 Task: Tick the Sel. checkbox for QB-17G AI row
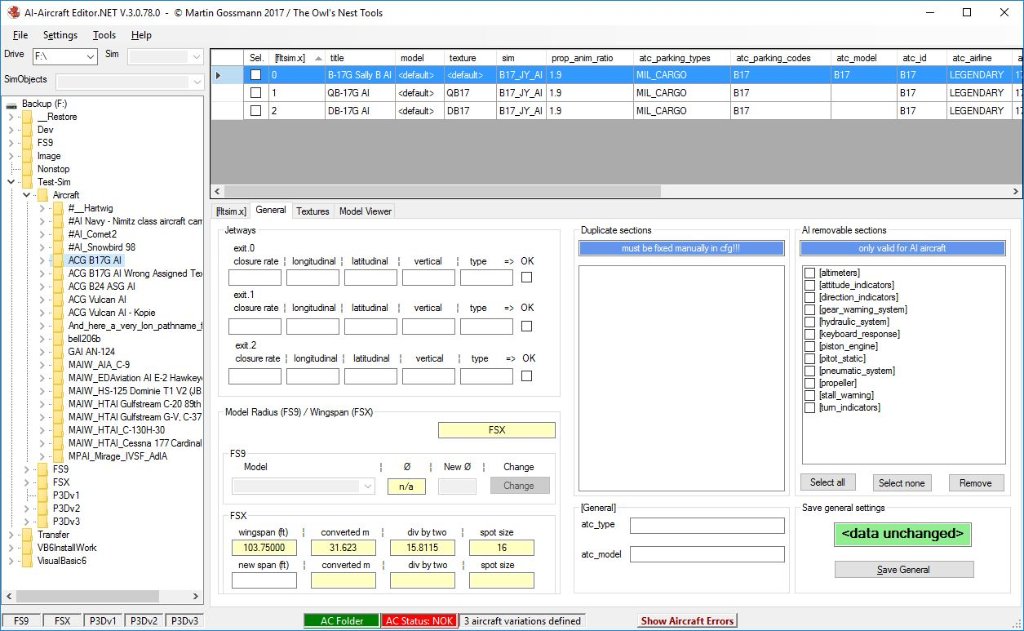[255, 93]
